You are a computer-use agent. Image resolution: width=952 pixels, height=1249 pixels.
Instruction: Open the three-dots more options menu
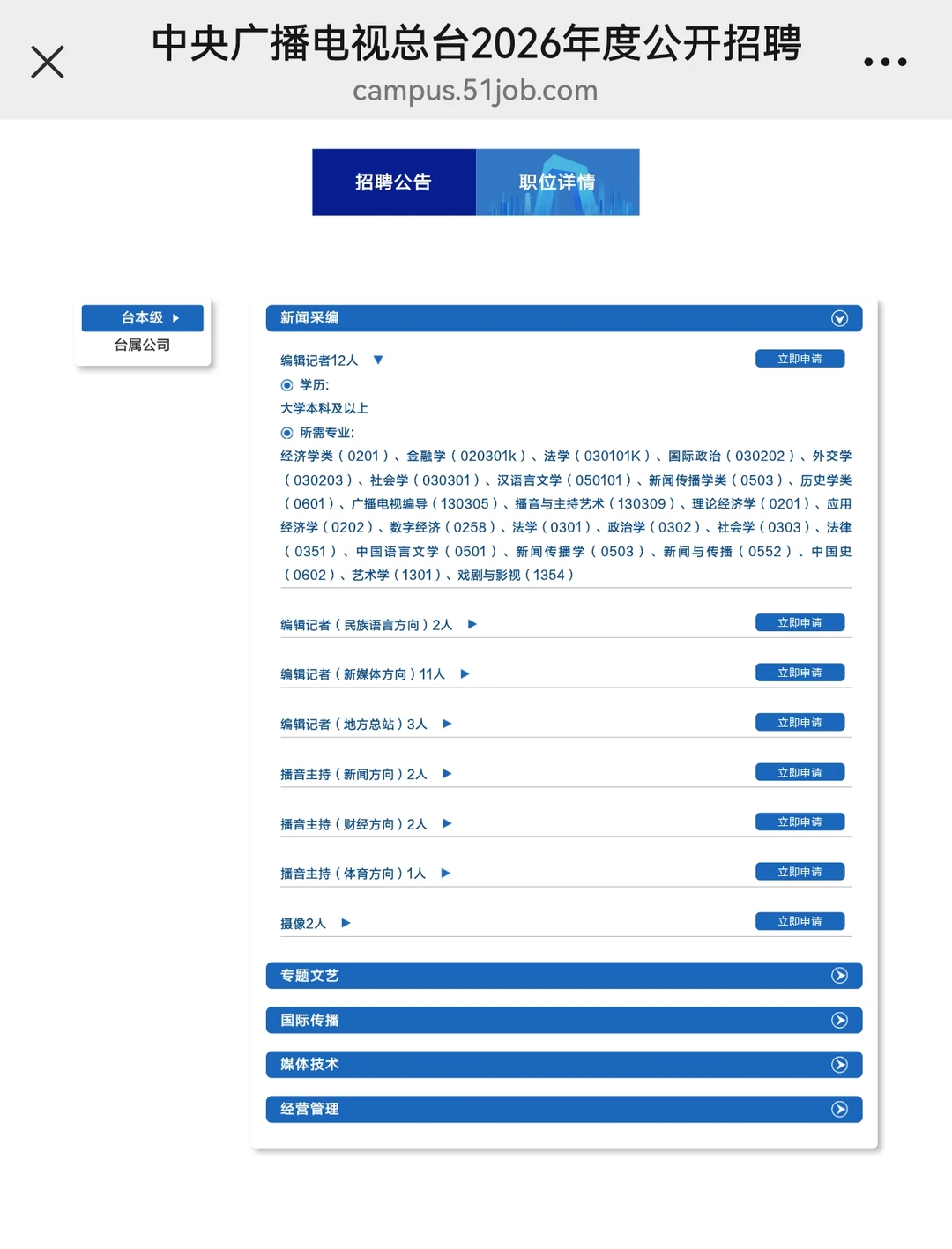pos(885,62)
